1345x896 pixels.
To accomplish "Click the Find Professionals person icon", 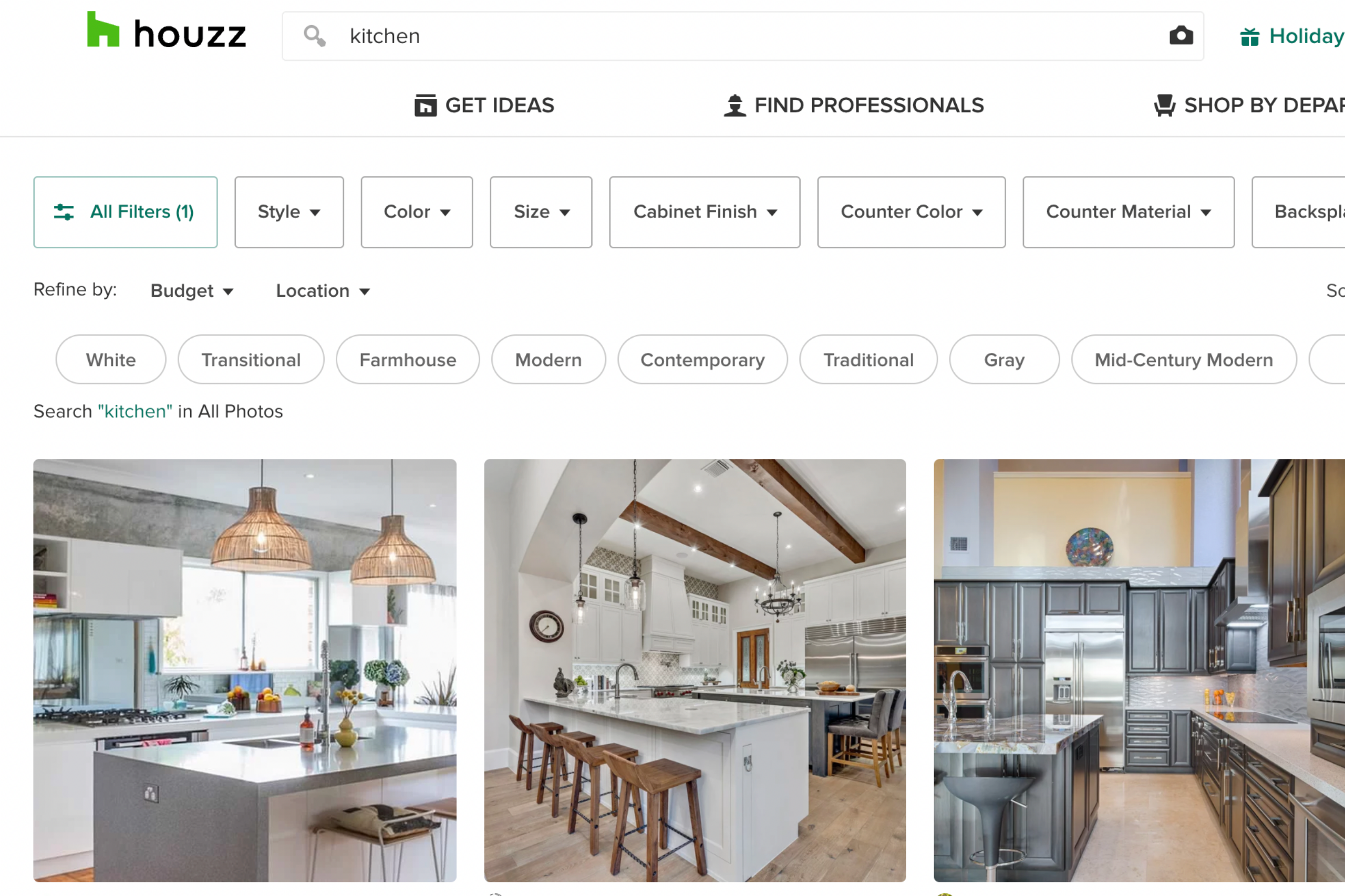I will pos(734,105).
